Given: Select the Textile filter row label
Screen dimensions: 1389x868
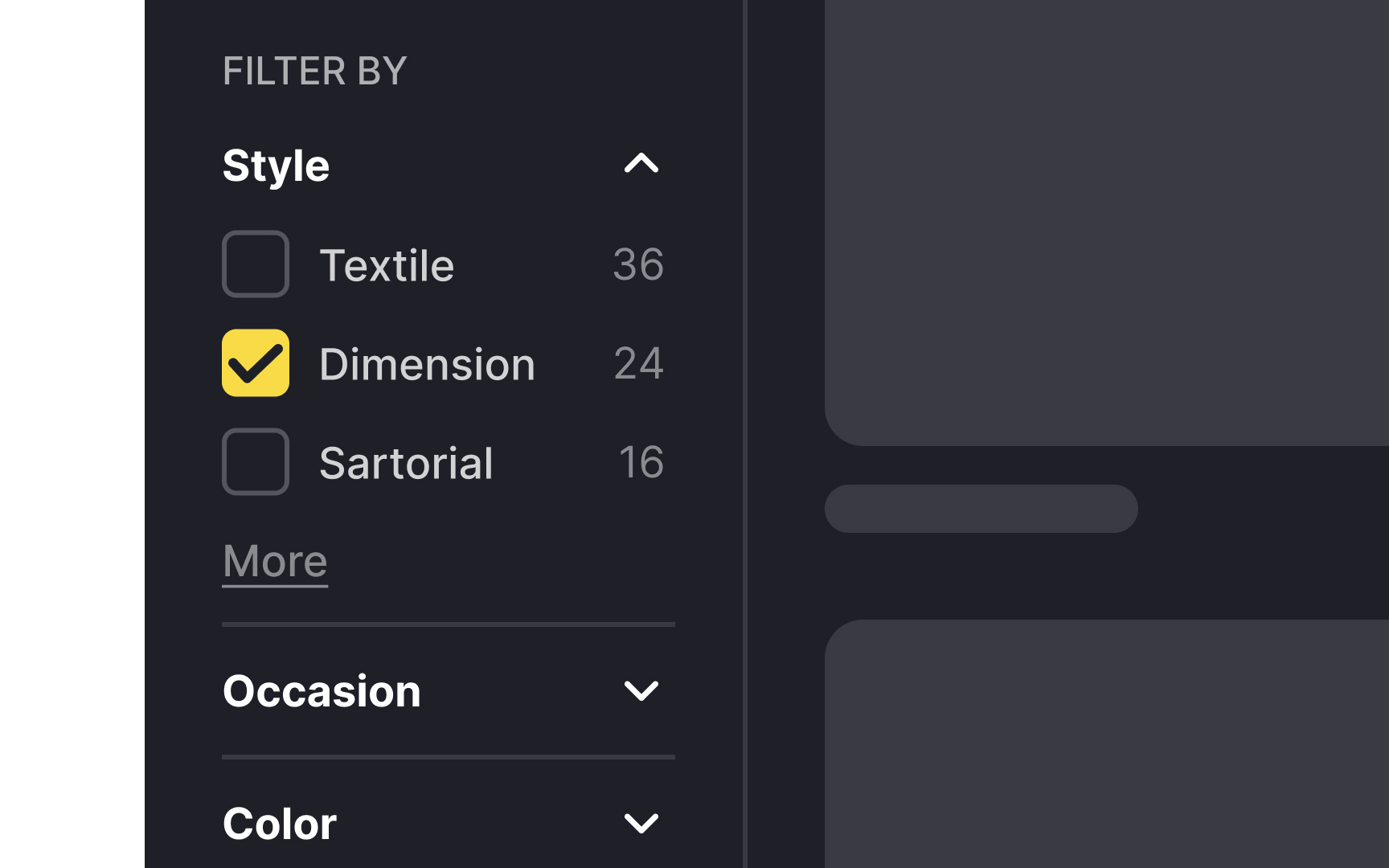Looking at the screenshot, I should click(x=387, y=264).
